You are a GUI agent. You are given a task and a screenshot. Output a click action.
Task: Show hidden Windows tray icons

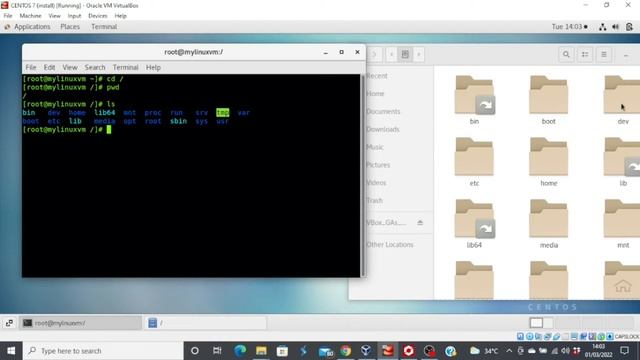[509, 351]
